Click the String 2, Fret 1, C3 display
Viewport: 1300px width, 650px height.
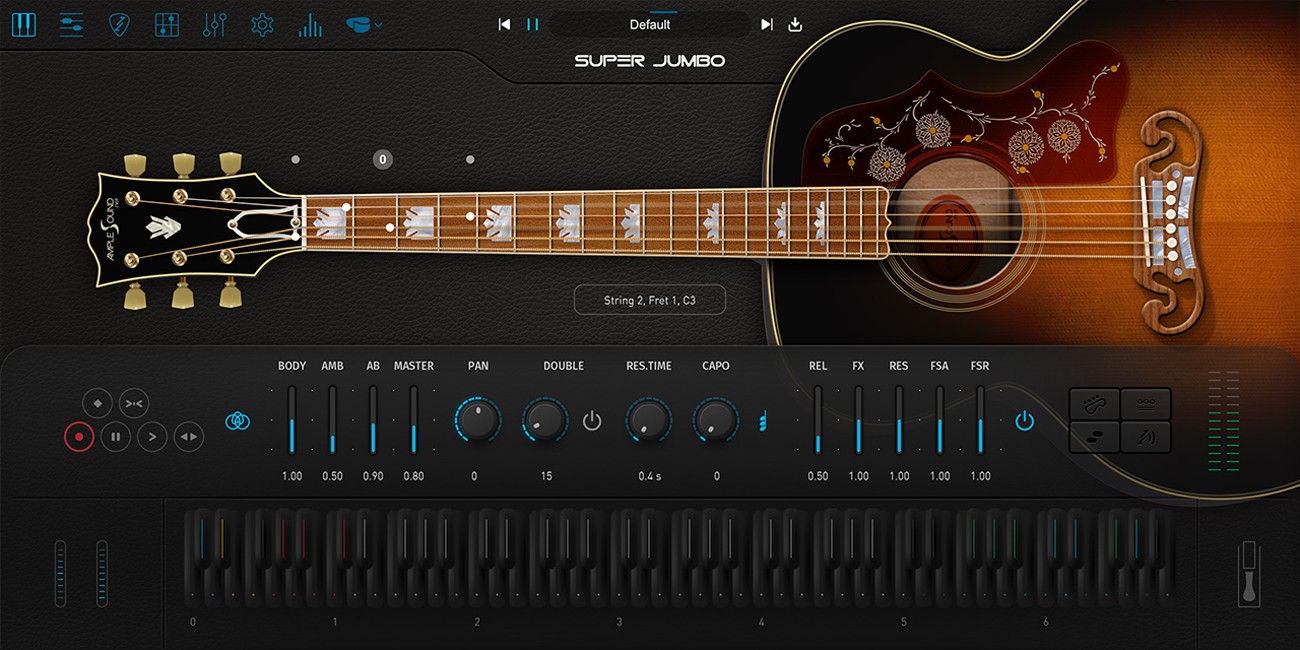(650, 300)
